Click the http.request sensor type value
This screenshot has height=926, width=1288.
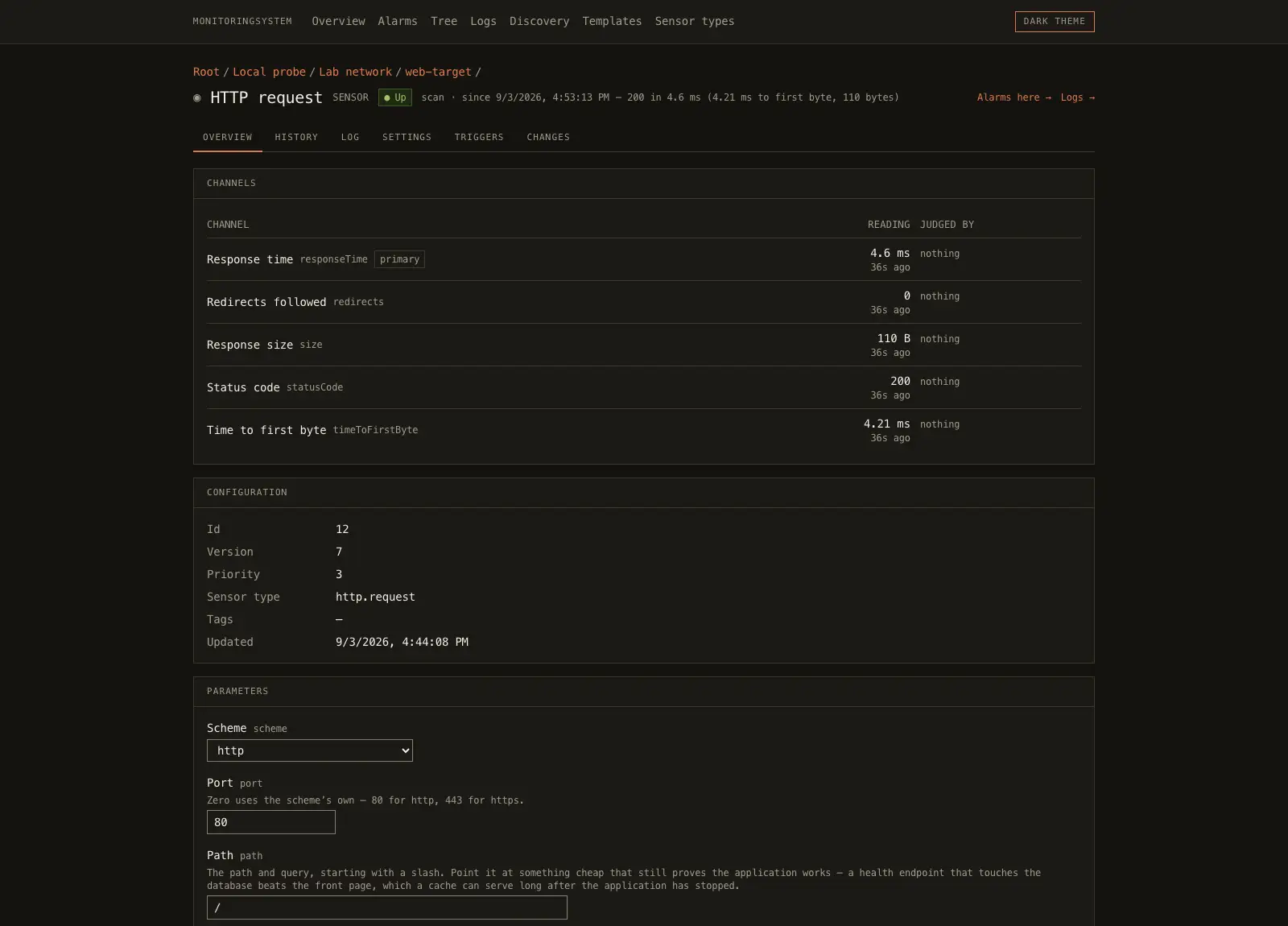point(375,597)
